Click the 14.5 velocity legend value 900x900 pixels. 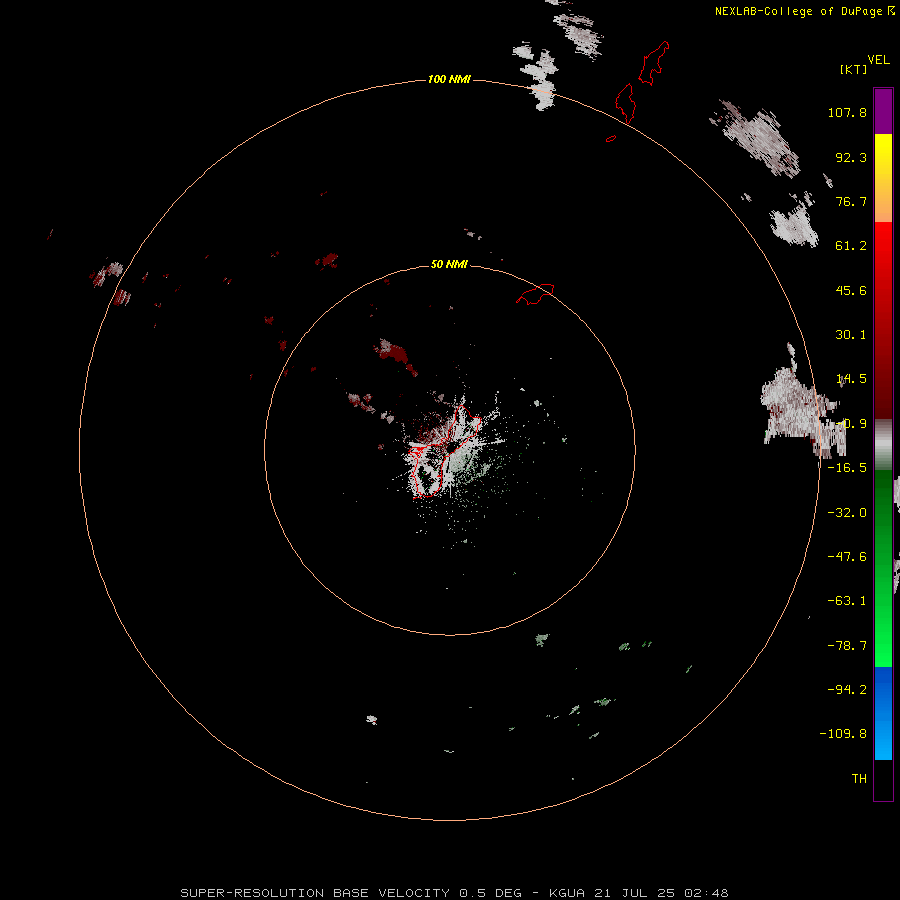pos(851,379)
